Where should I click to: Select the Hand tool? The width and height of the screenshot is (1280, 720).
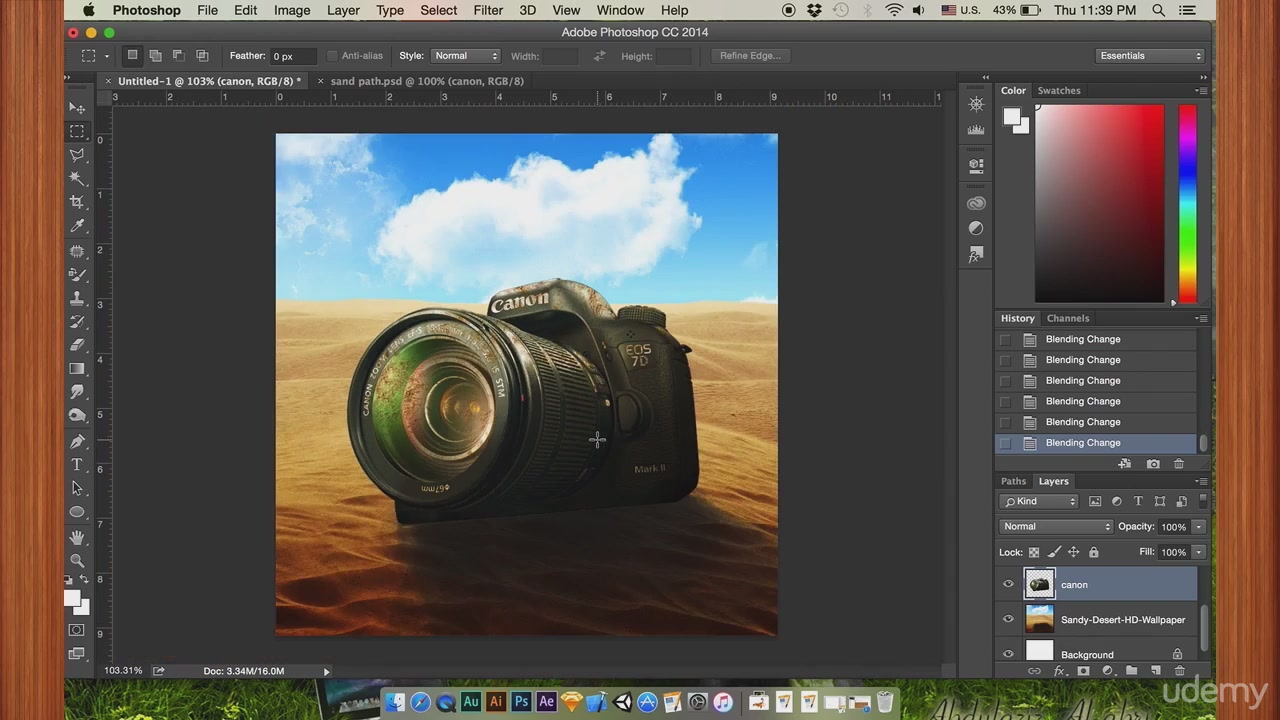[77, 537]
